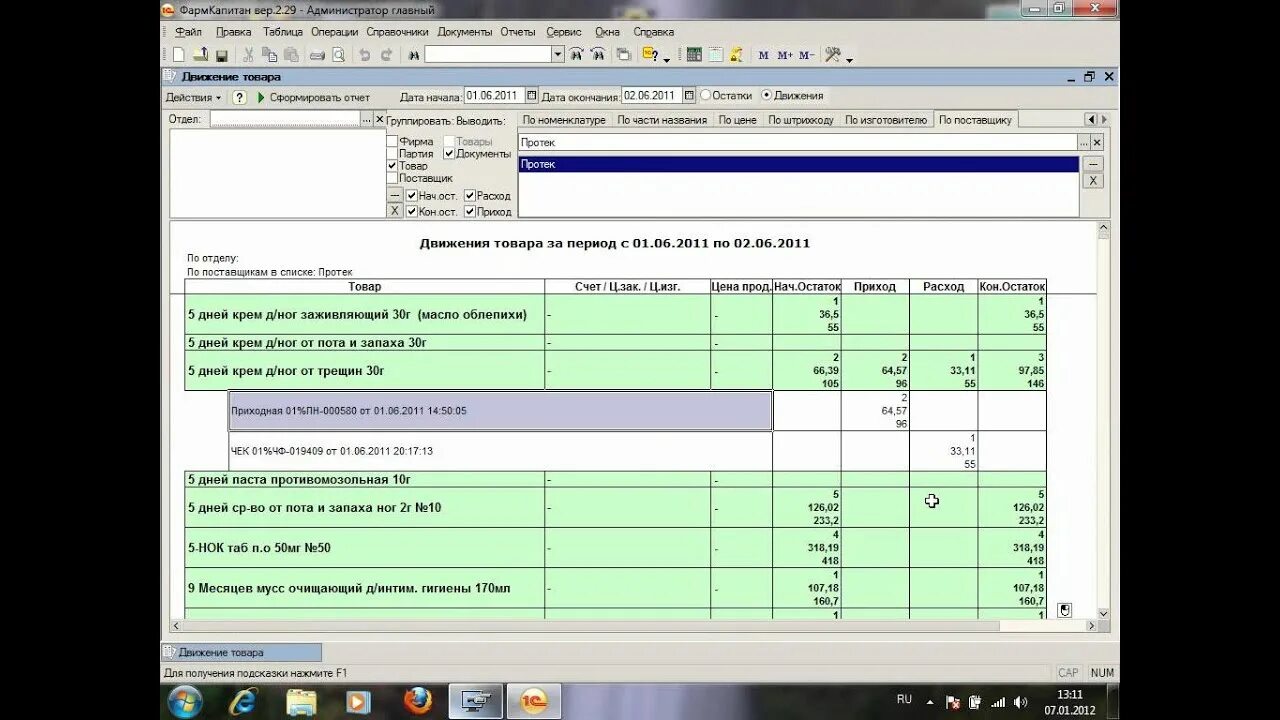Click the Дата начала input field
Viewport: 1280px width, 720px height.
coord(495,96)
